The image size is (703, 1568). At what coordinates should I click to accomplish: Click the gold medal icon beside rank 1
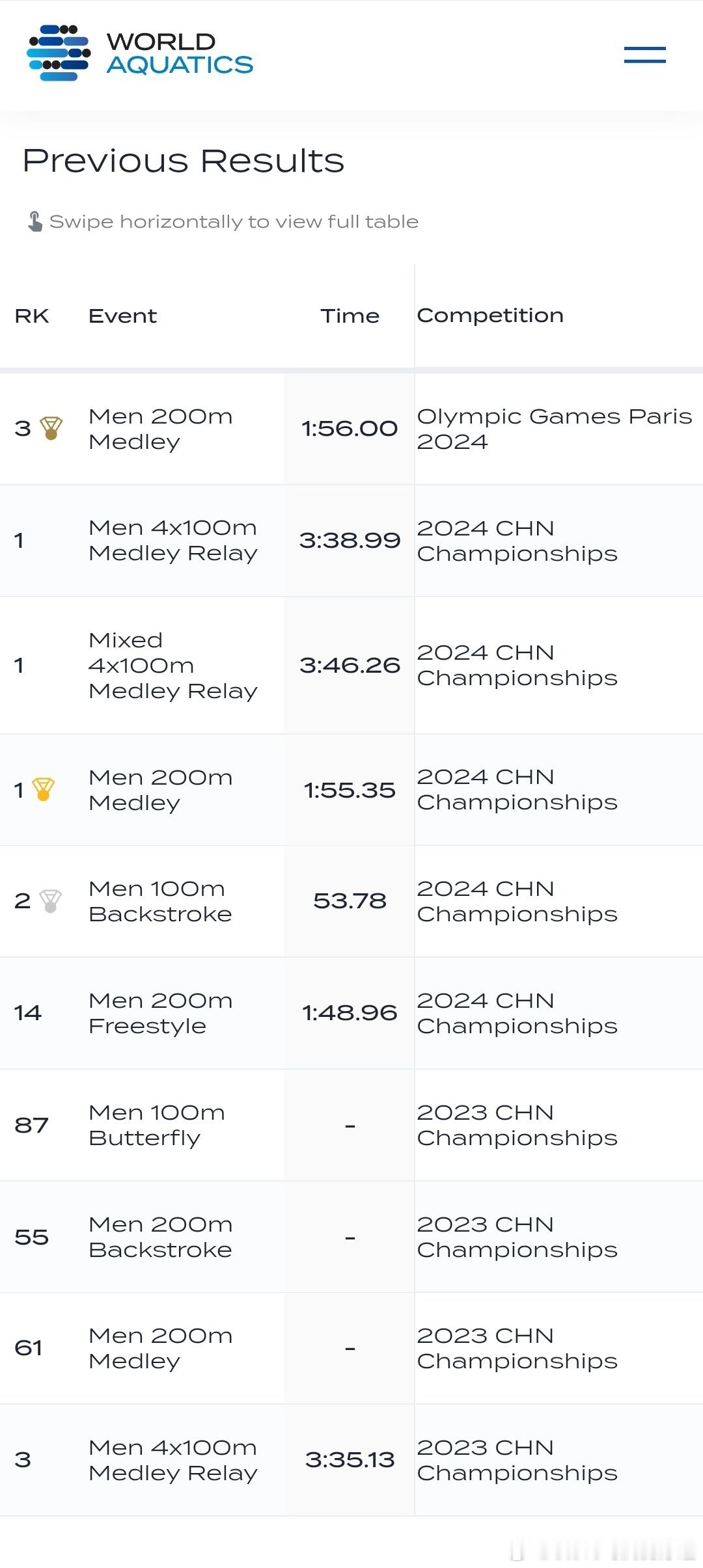(44, 789)
